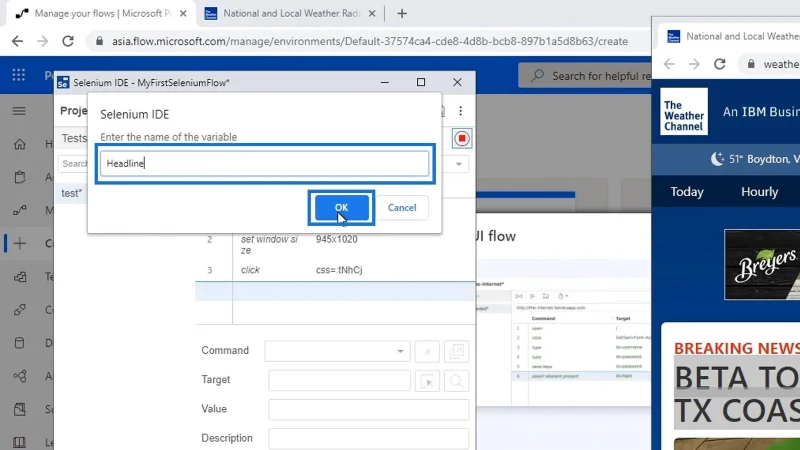Toggle enable/disable command button
The height and width of the screenshot is (450, 800).
click(427, 351)
